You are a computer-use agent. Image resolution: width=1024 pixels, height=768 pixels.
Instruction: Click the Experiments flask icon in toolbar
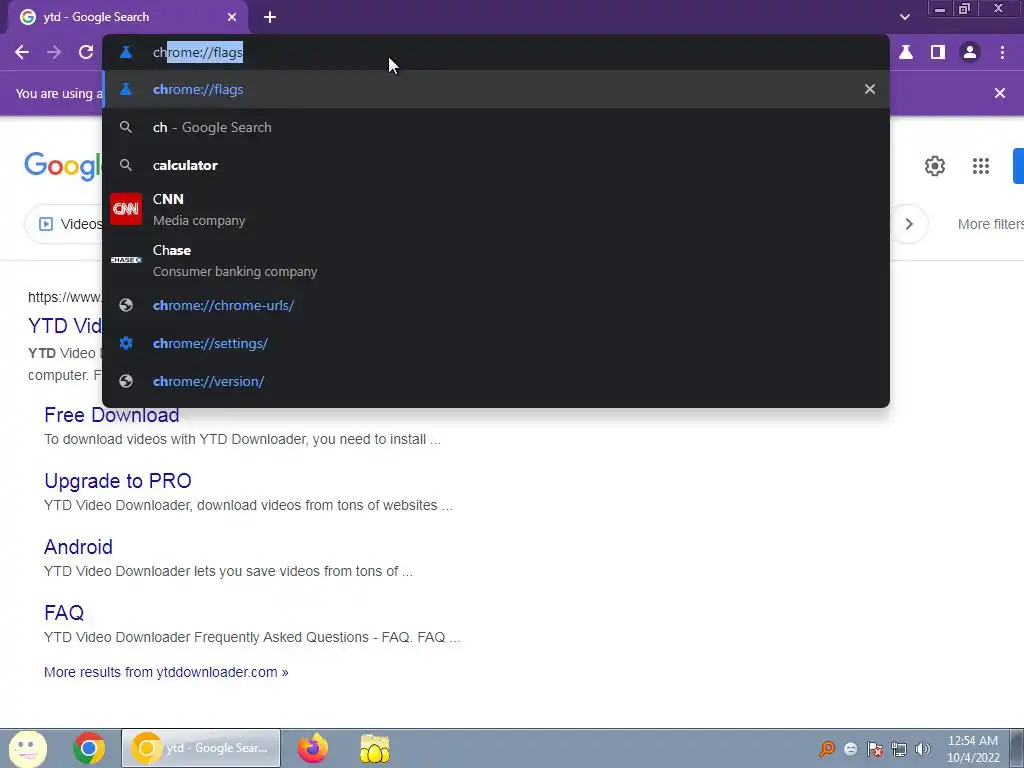click(906, 52)
